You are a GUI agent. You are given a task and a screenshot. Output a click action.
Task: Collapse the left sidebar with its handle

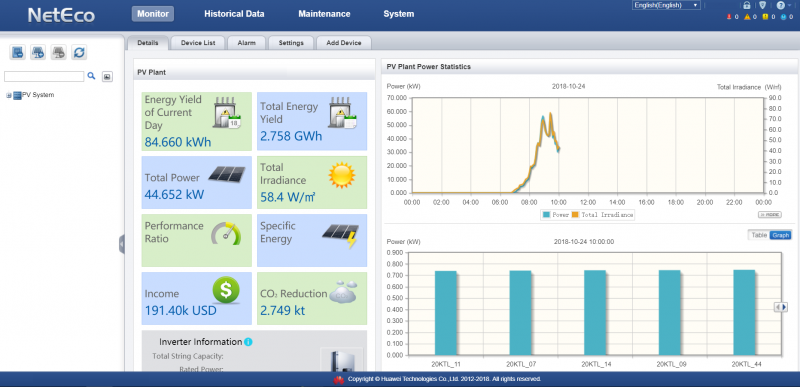point(121,244)
